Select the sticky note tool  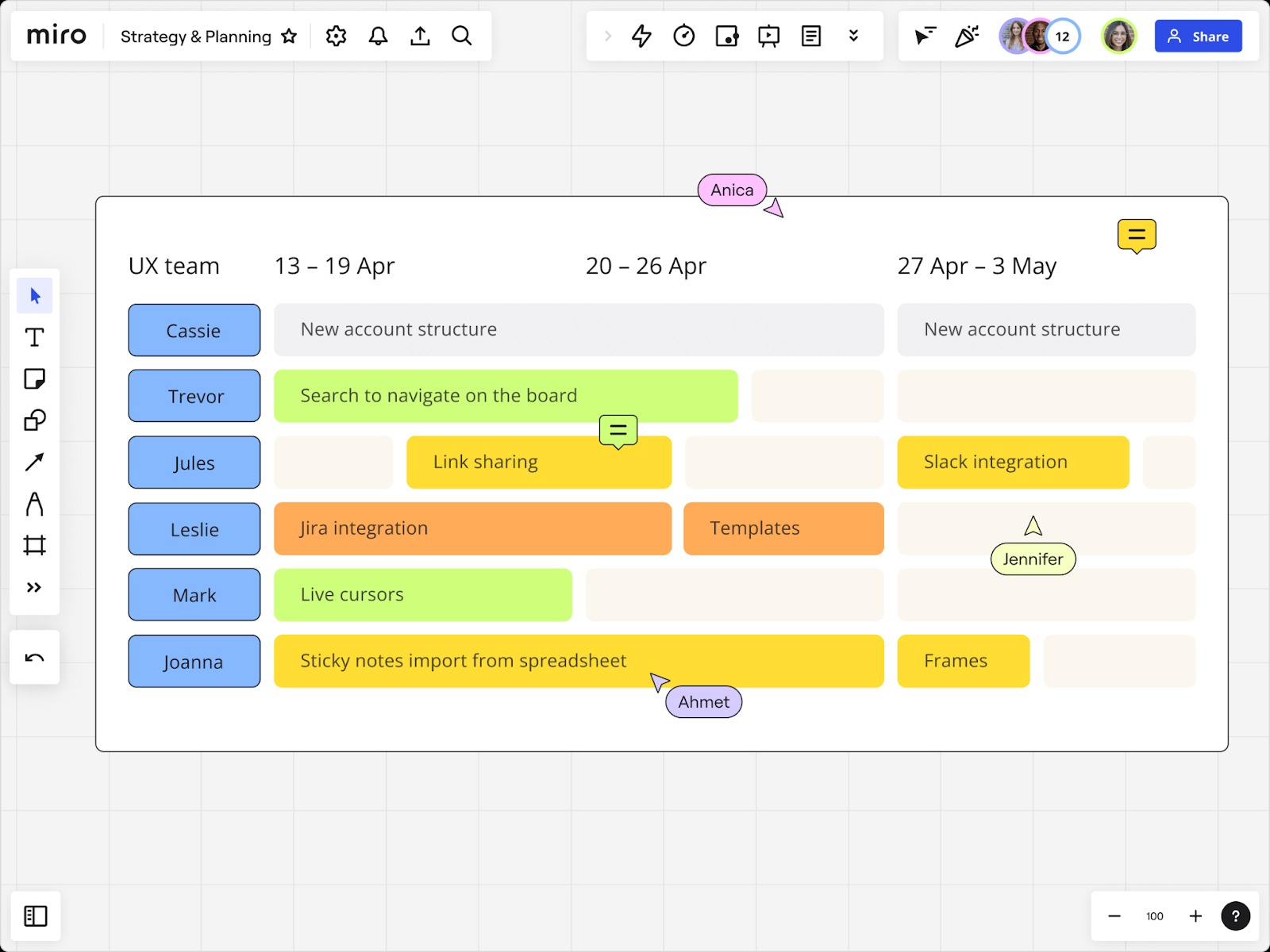click(x=34, y=379)
